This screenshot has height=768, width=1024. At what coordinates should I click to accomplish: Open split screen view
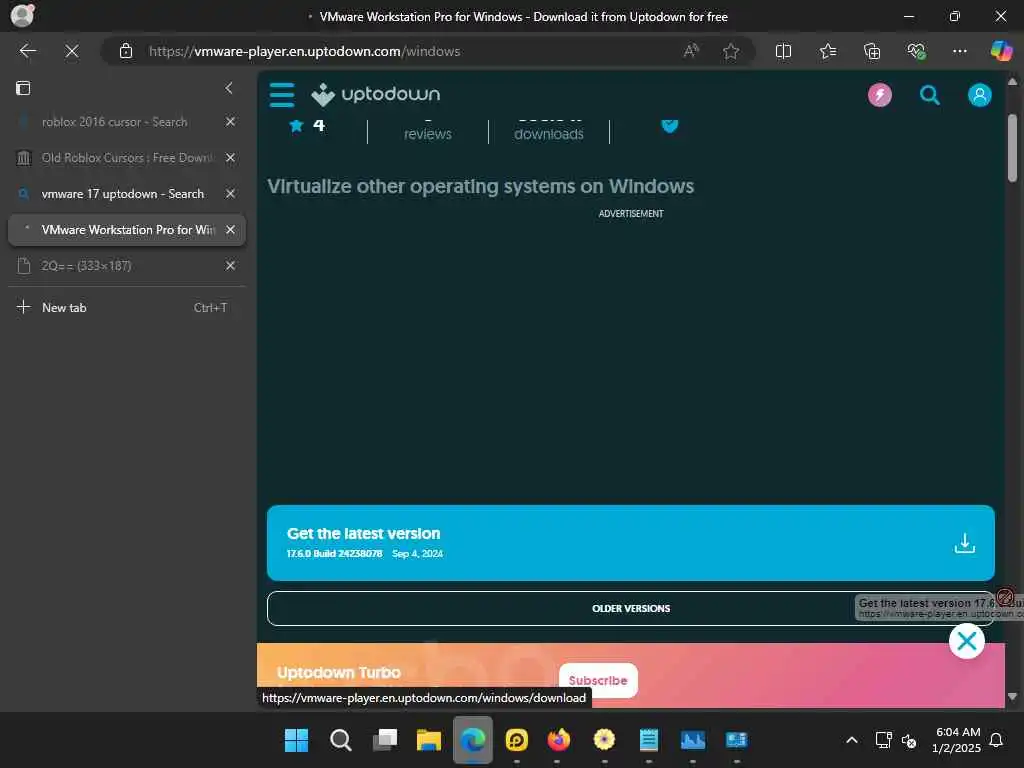pyautogui.click(x=783, y=51)
